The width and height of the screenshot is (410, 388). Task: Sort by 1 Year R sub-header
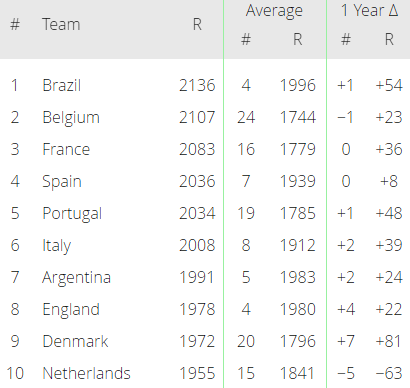389,39
